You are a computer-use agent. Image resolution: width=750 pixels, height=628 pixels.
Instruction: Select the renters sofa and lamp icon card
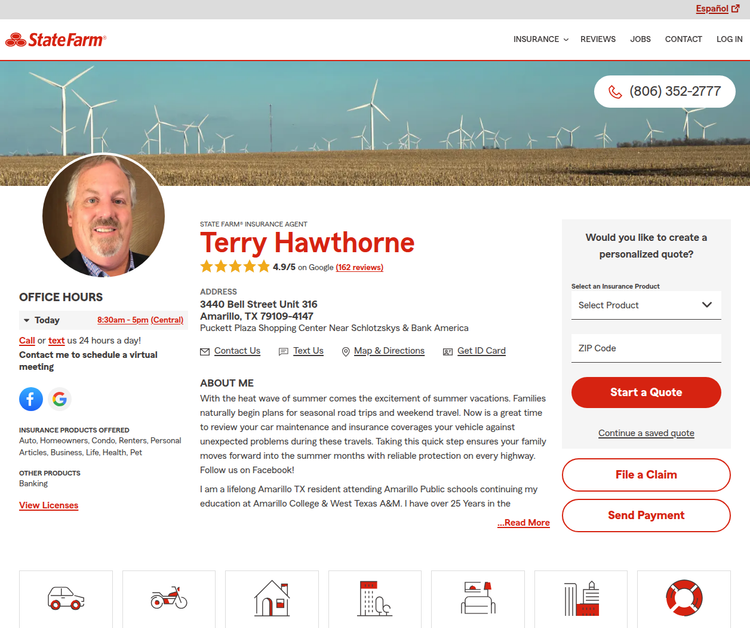tap(478, 598)
